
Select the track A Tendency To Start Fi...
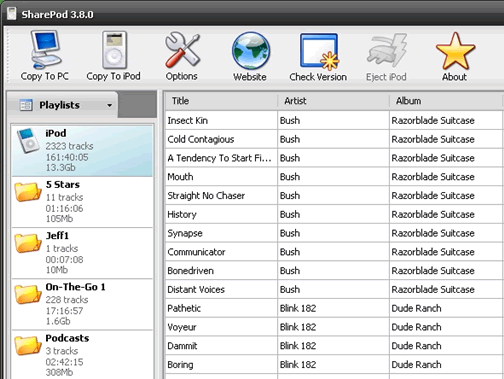pos(219,158)
